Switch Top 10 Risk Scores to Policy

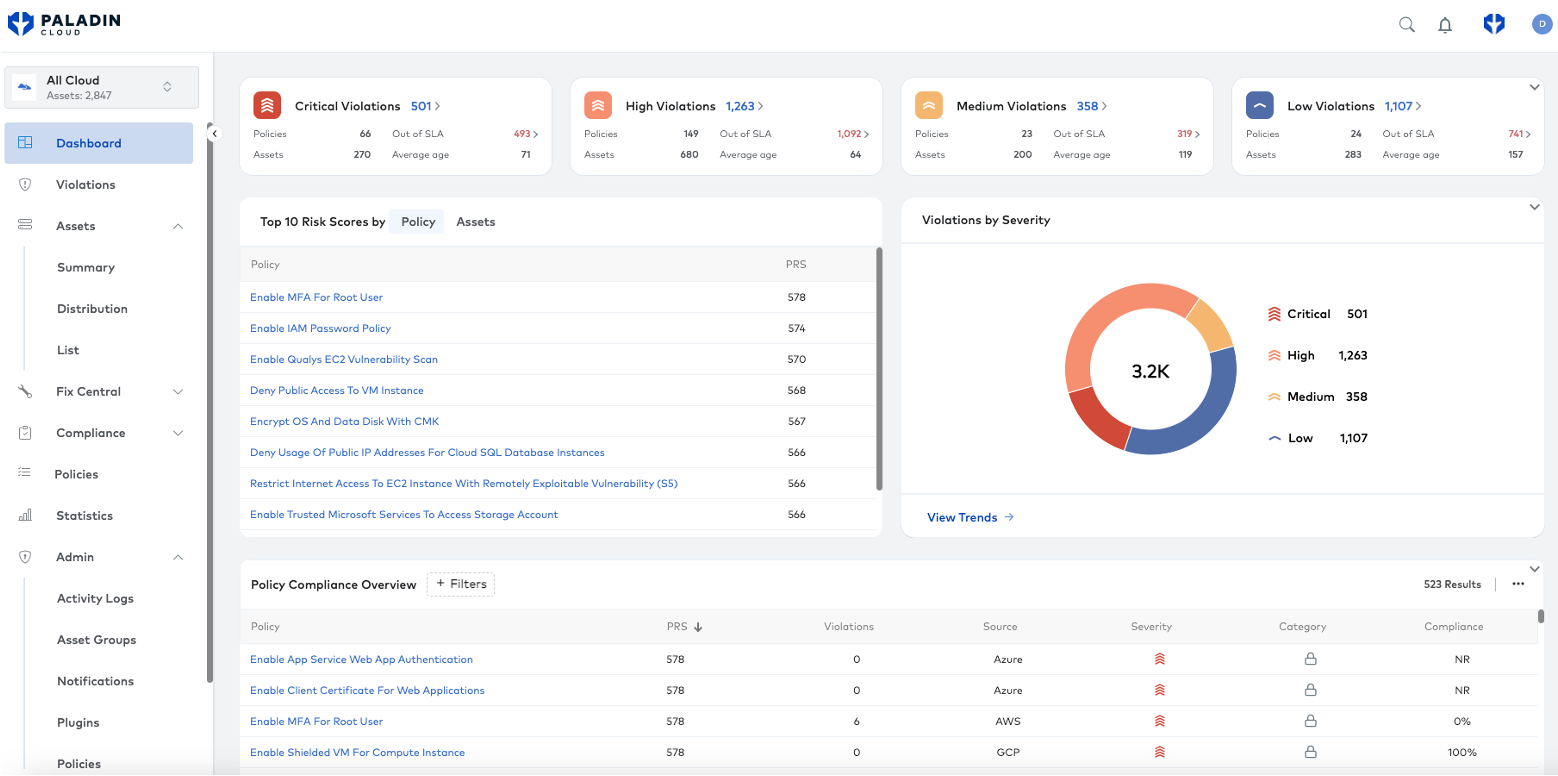pos(418,222)
